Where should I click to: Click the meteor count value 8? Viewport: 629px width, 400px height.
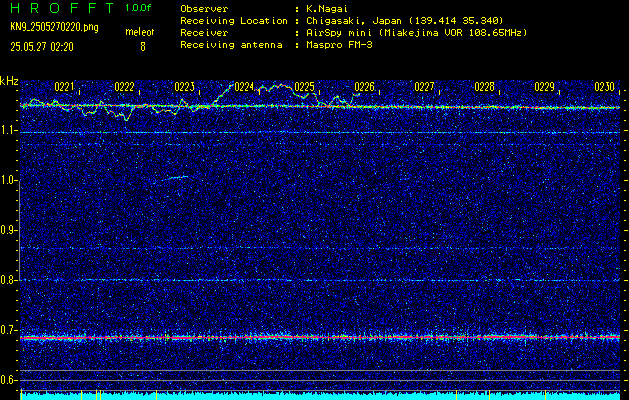(143, 47)
